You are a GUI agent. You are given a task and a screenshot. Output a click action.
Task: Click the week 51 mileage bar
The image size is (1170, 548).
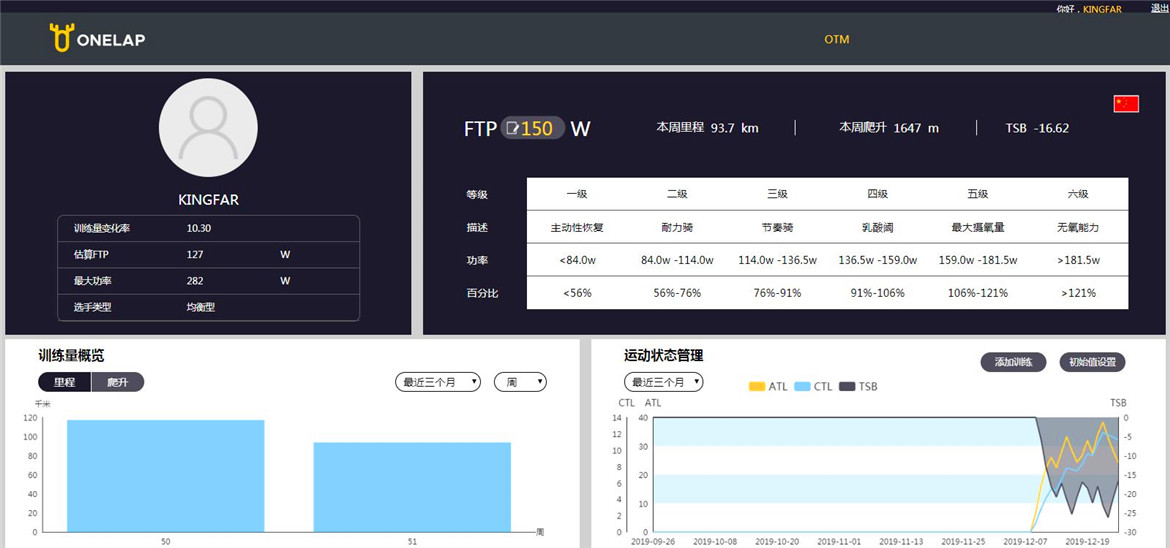pyautogui.click(x=412, y=487)
